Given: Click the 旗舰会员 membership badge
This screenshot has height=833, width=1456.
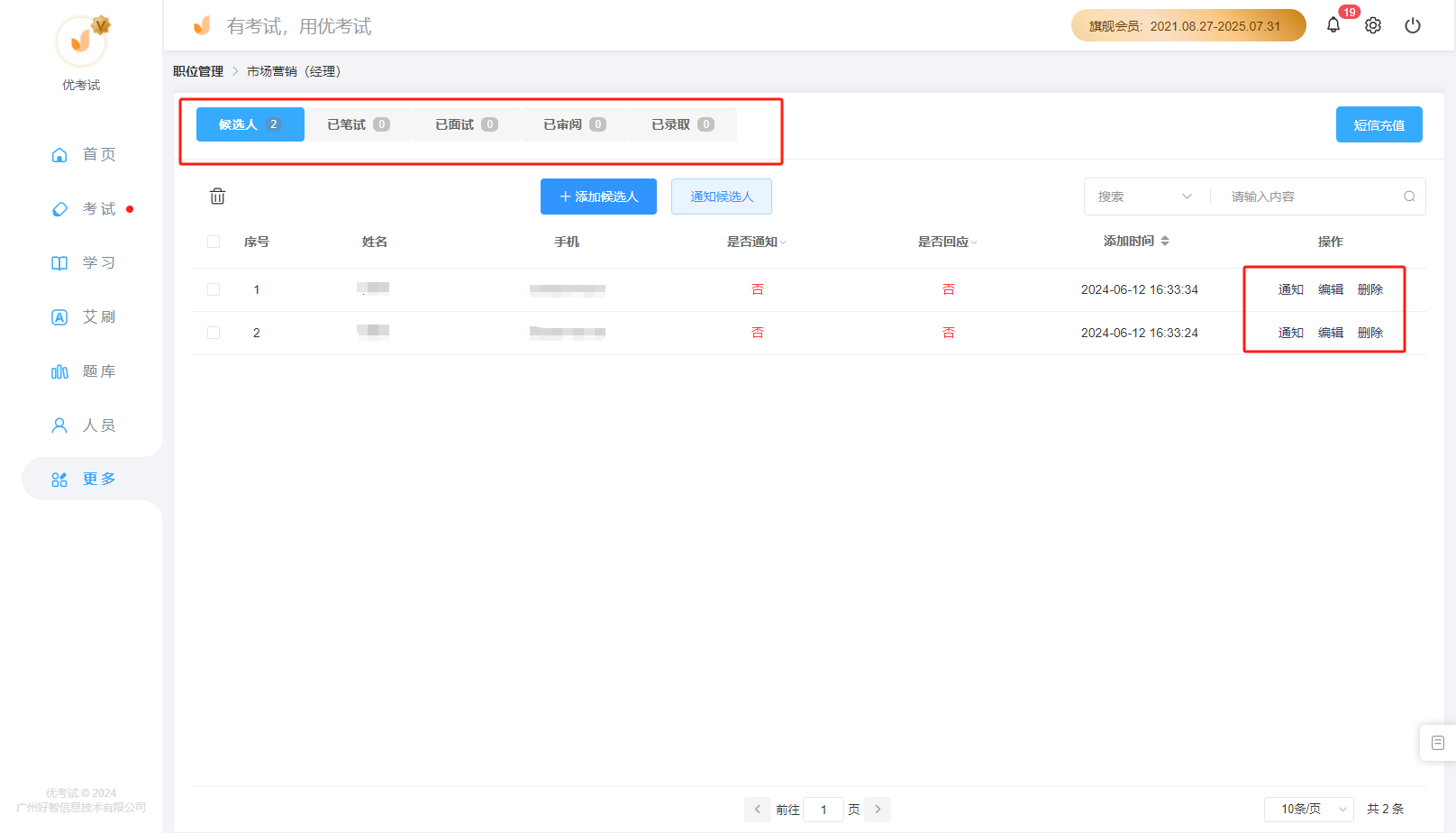Looking at the screenshot, I should 1188,25.
